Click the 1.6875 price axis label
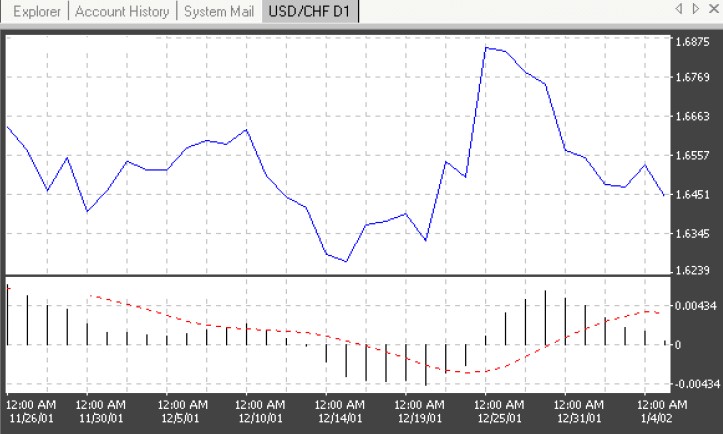723x434 pixels. tap(693, 42)
